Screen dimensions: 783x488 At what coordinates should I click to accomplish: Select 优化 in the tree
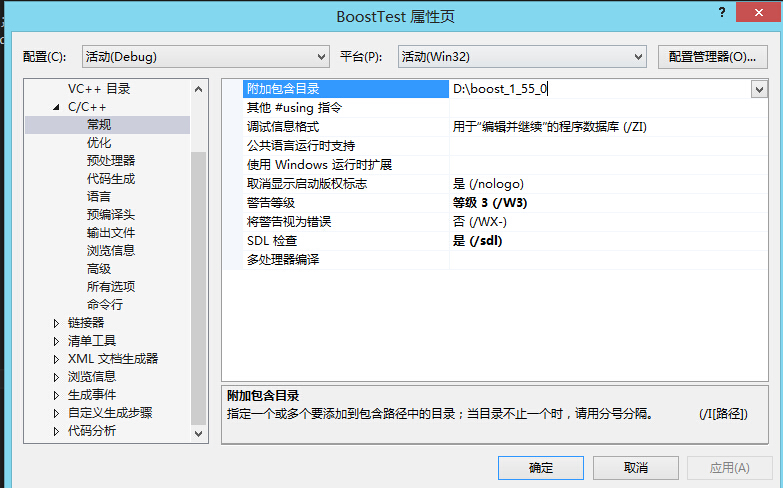pyautogui.click(x=99, y=143)
